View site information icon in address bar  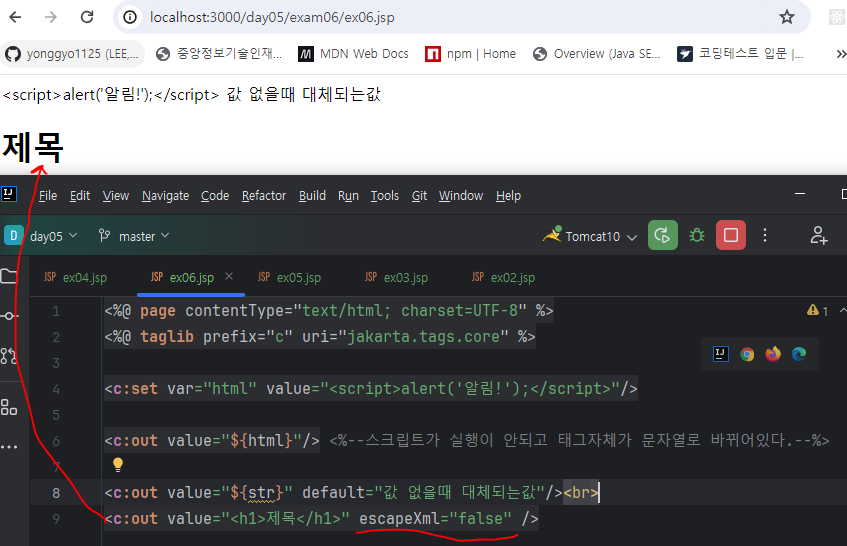pos(130,17)
